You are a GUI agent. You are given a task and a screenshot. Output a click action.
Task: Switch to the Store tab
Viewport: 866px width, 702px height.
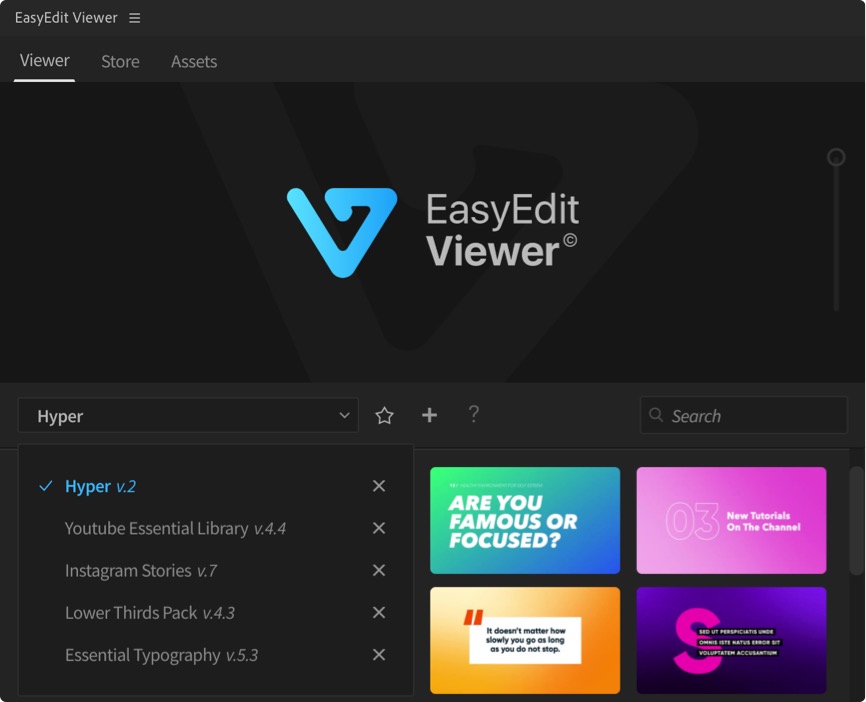(120, 62)
